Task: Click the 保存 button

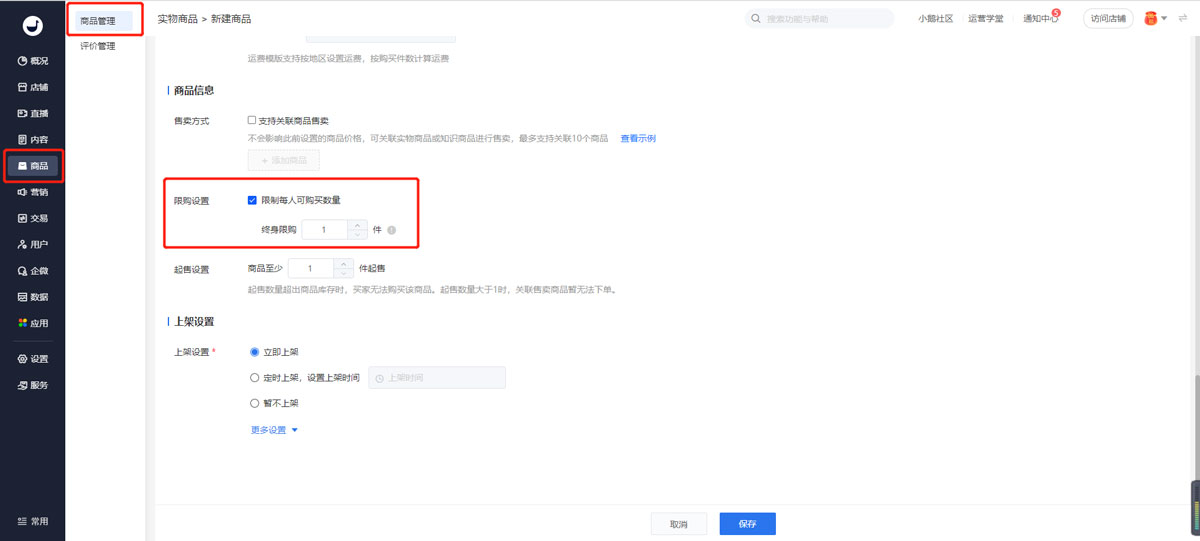Action: [747, 524]
